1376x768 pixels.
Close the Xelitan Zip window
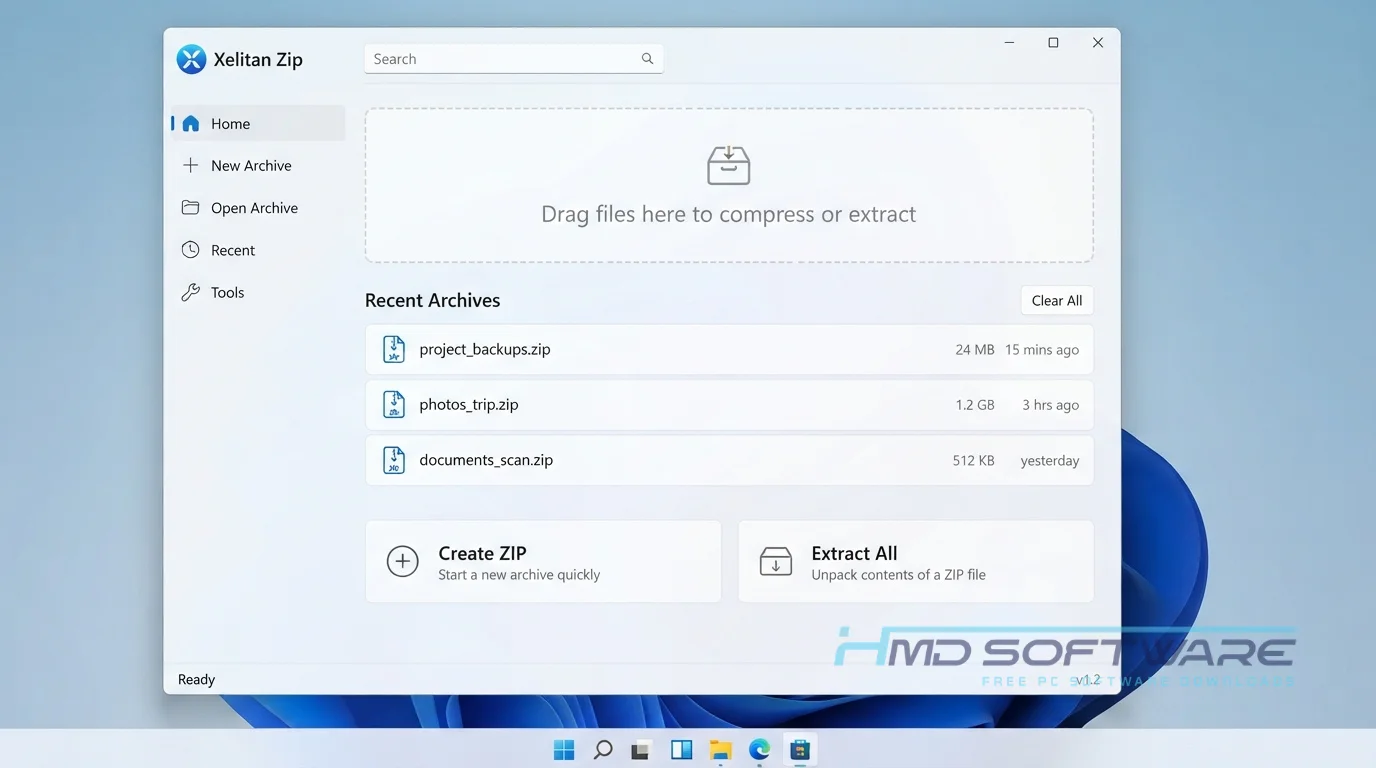pos(1098,43)
